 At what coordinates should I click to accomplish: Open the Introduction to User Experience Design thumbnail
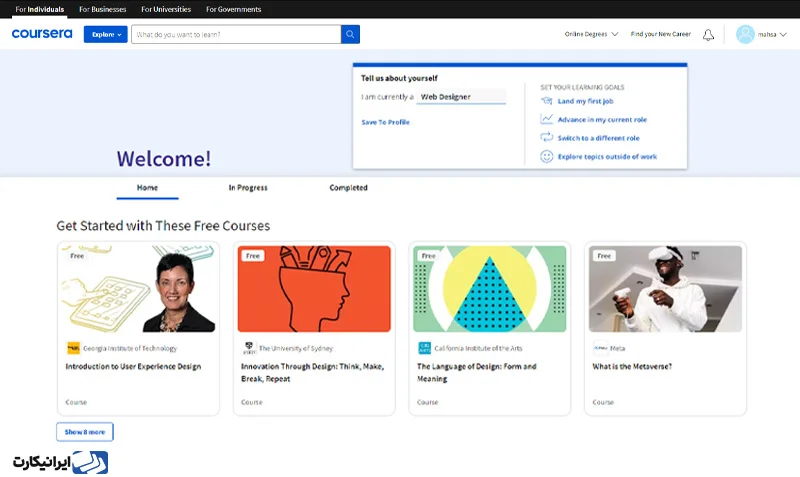(138, 289)
